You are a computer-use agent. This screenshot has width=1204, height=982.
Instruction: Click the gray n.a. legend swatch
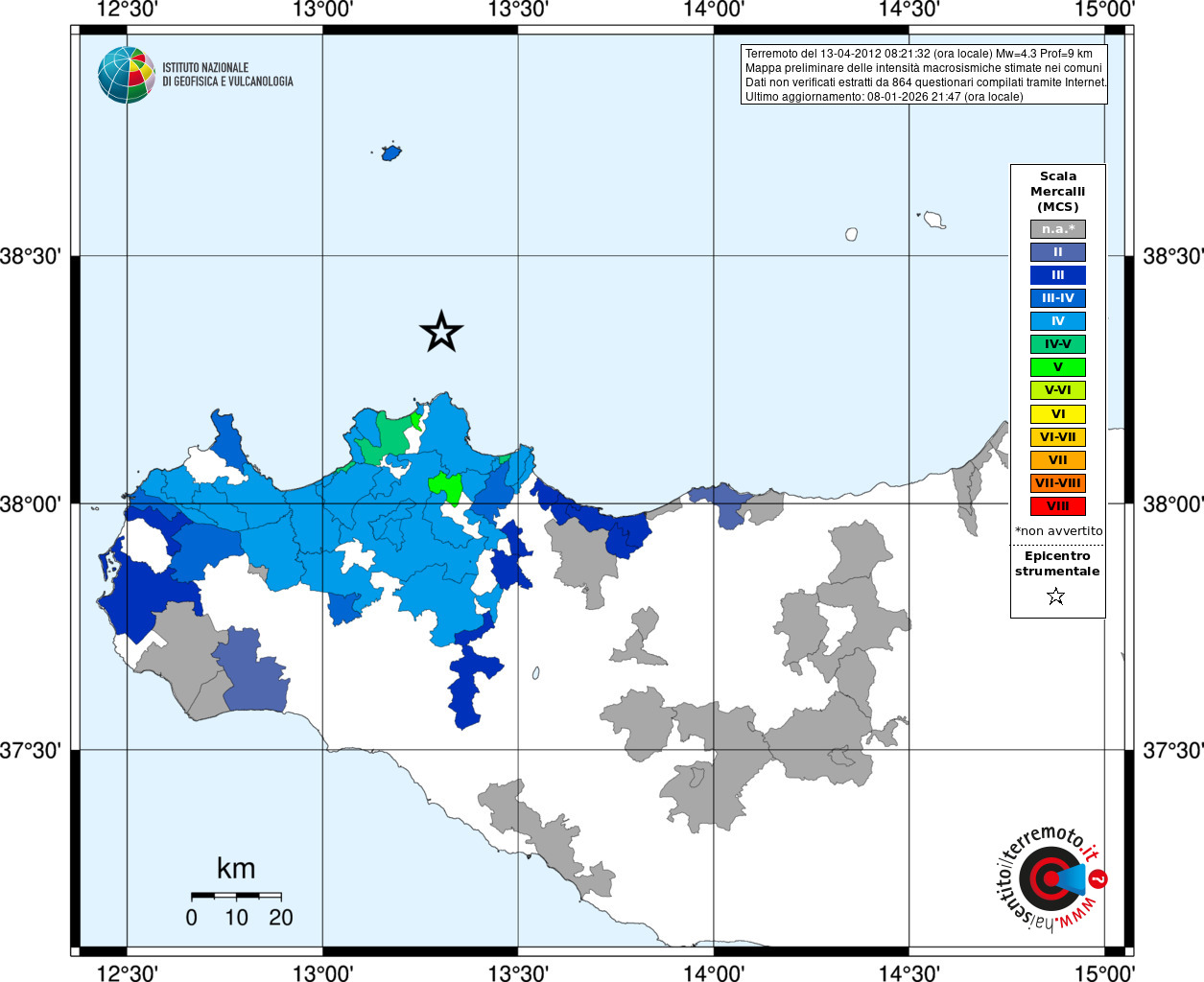(1058, 229)
